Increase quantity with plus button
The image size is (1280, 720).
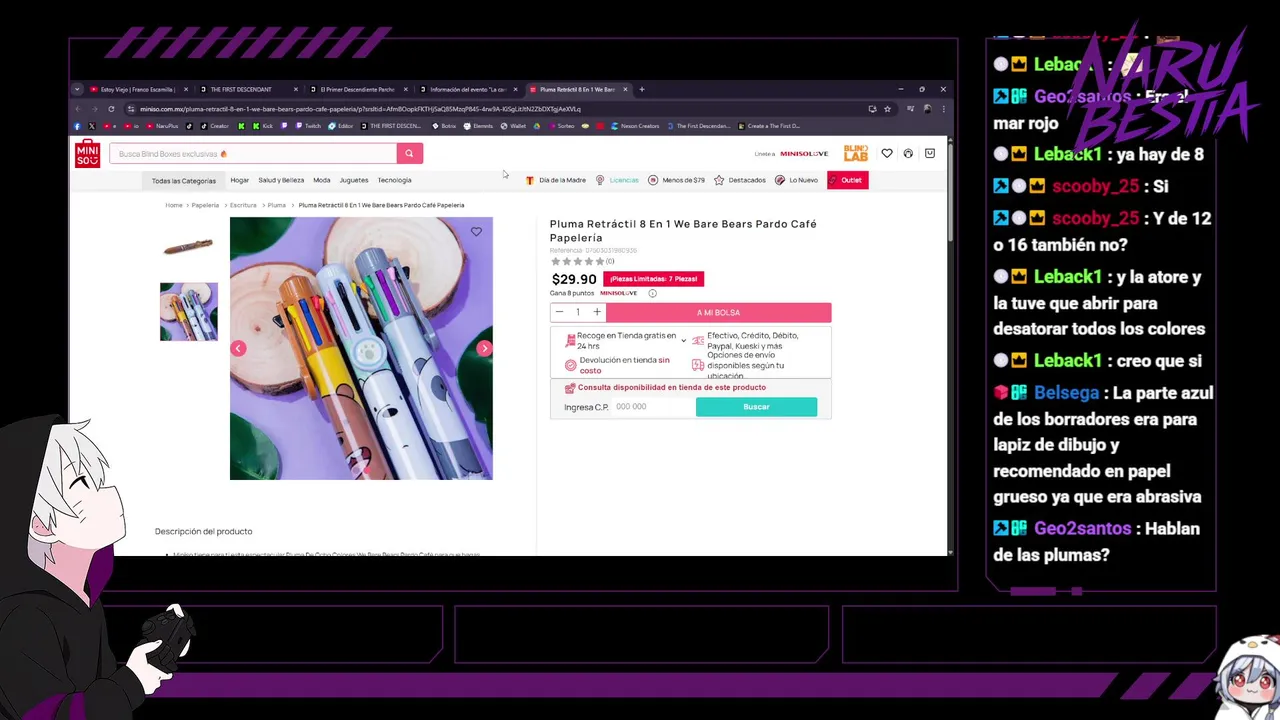click(x=597, y=312)
